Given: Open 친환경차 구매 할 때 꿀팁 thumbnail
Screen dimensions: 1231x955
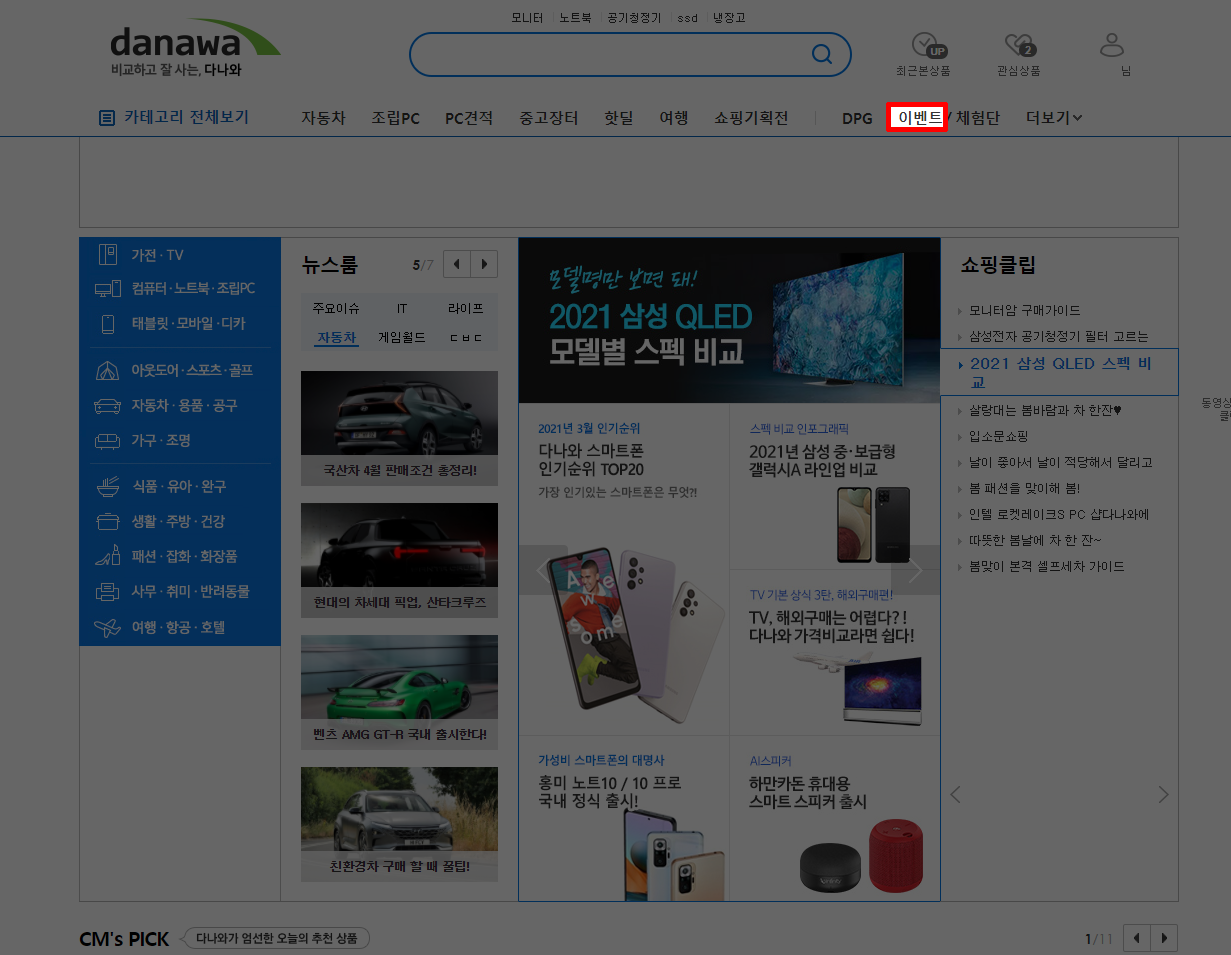Looking at the screenshot, I should (x=399, y=824).
